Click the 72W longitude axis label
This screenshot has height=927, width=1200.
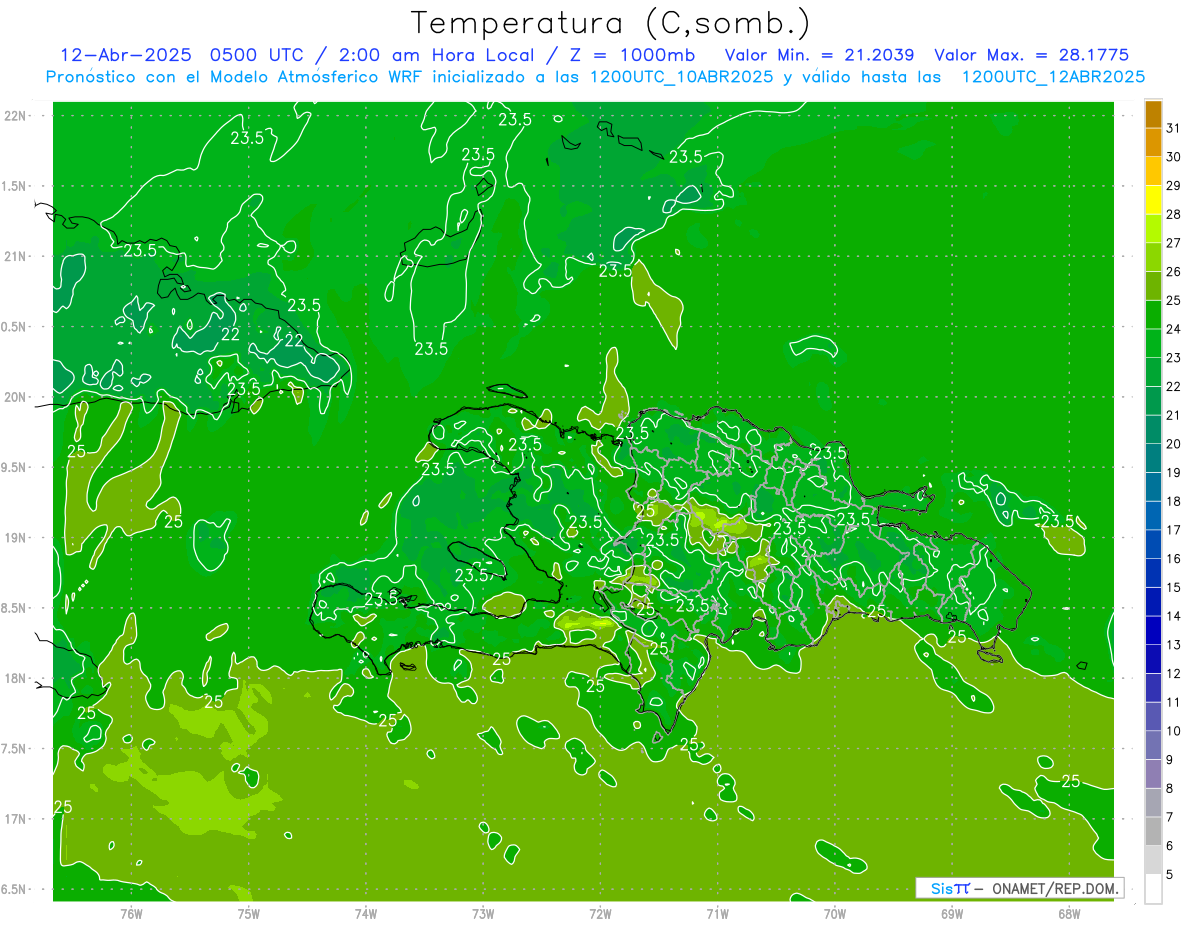600,913
